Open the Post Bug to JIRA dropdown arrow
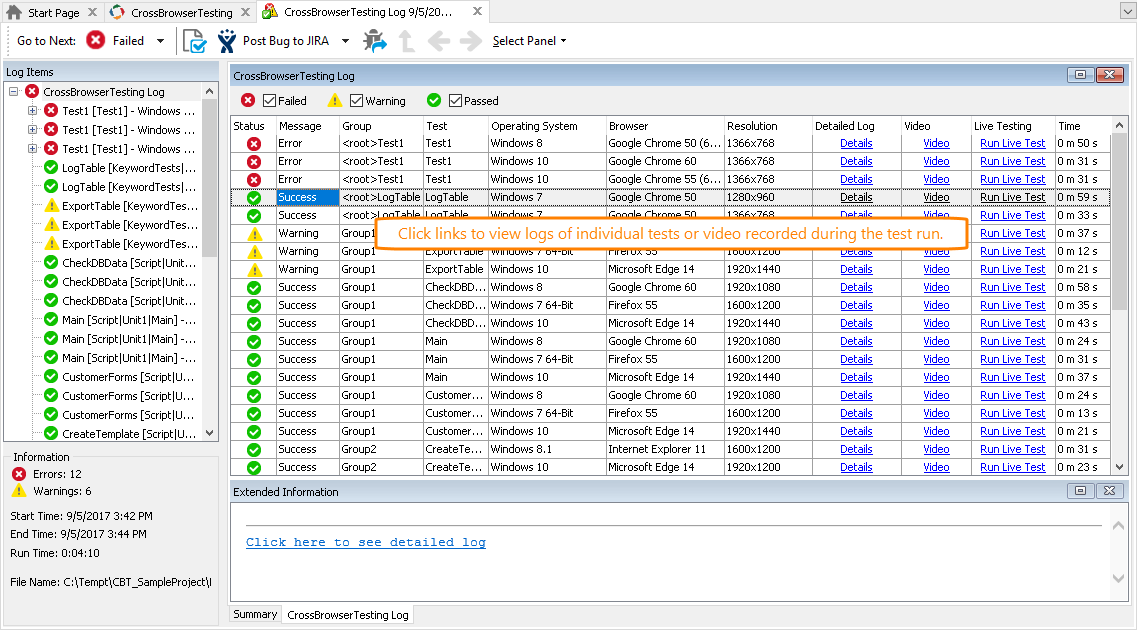This screenshot has width=1138, height=630. (x=345, y=41)
